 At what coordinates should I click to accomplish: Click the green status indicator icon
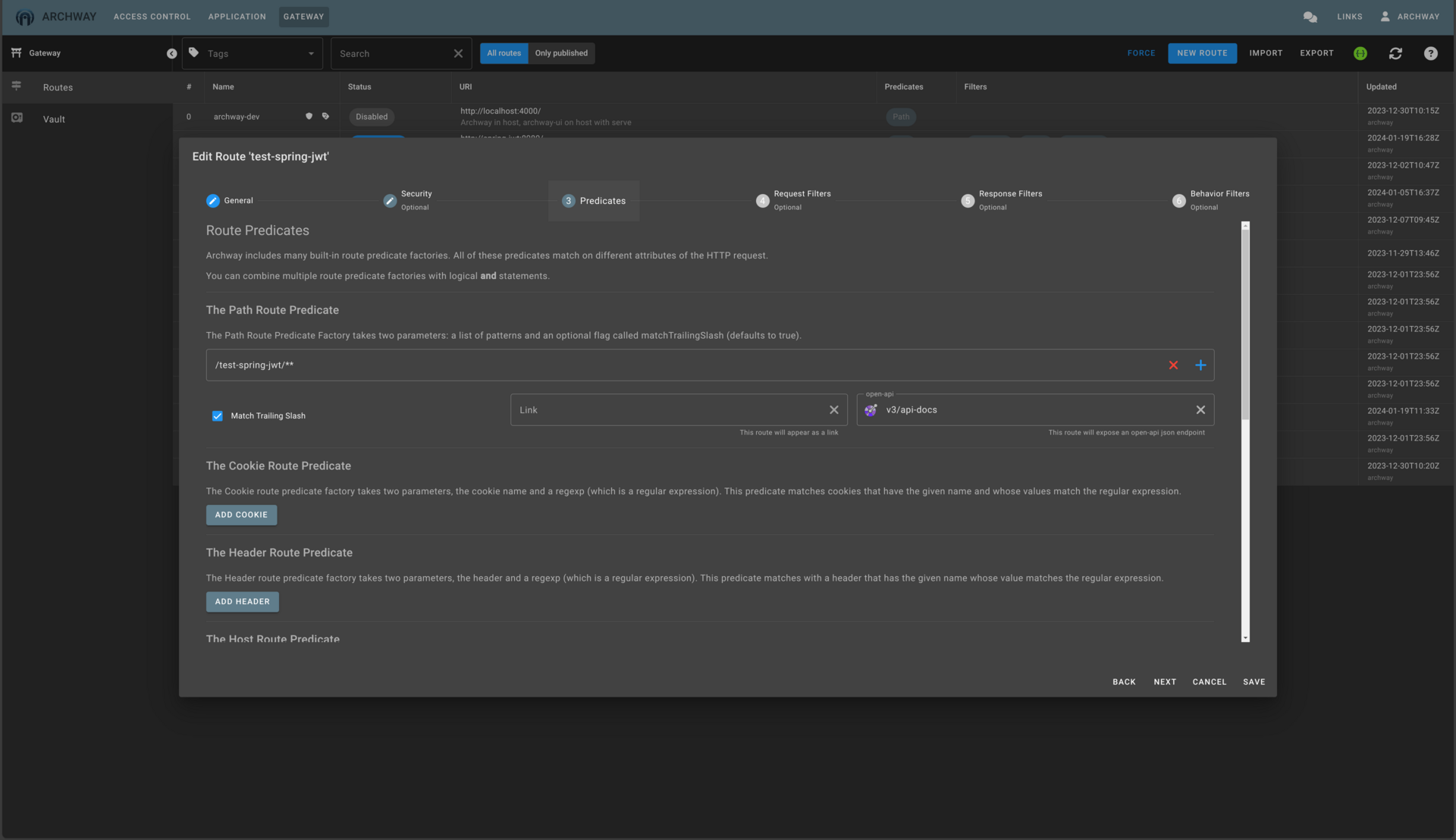click(x=1360, y=53)
